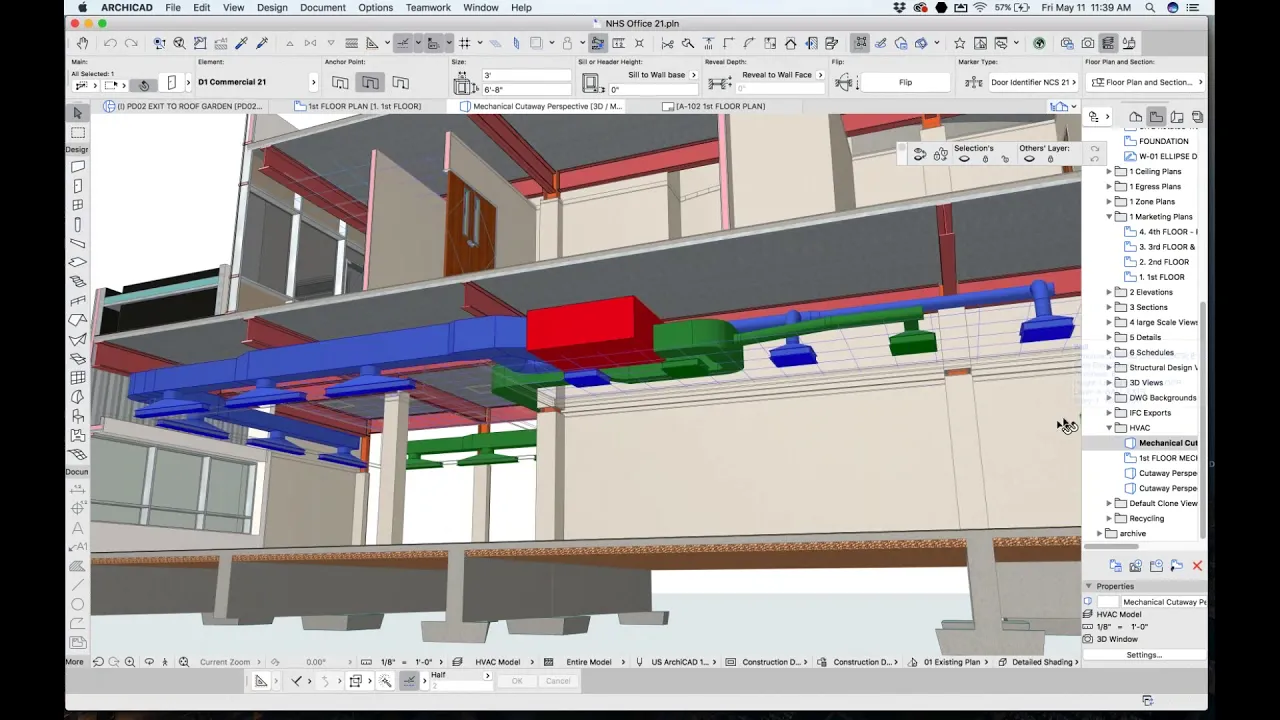The height and width of the screenshot is (720, 1280).
Task: Click the star Favorites icon
Action: pos(959,43)
